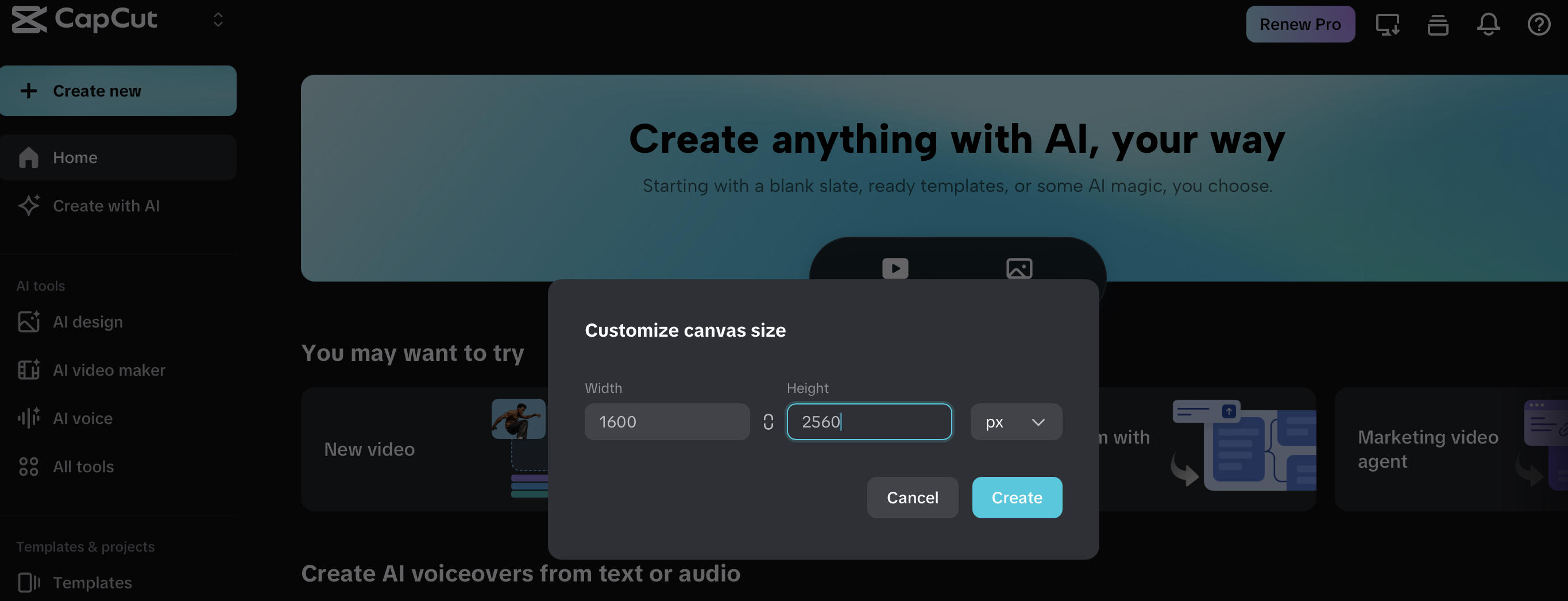Select the image tab icon in the banner
This screenshot has height=601, width=1568.
[x=1019, y=268]
